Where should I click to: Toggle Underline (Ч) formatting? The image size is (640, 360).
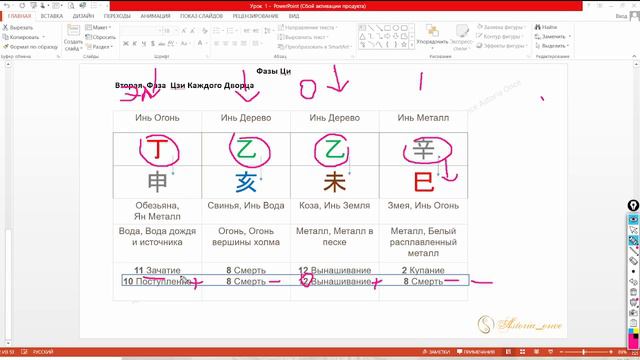(x=144, y=44)
